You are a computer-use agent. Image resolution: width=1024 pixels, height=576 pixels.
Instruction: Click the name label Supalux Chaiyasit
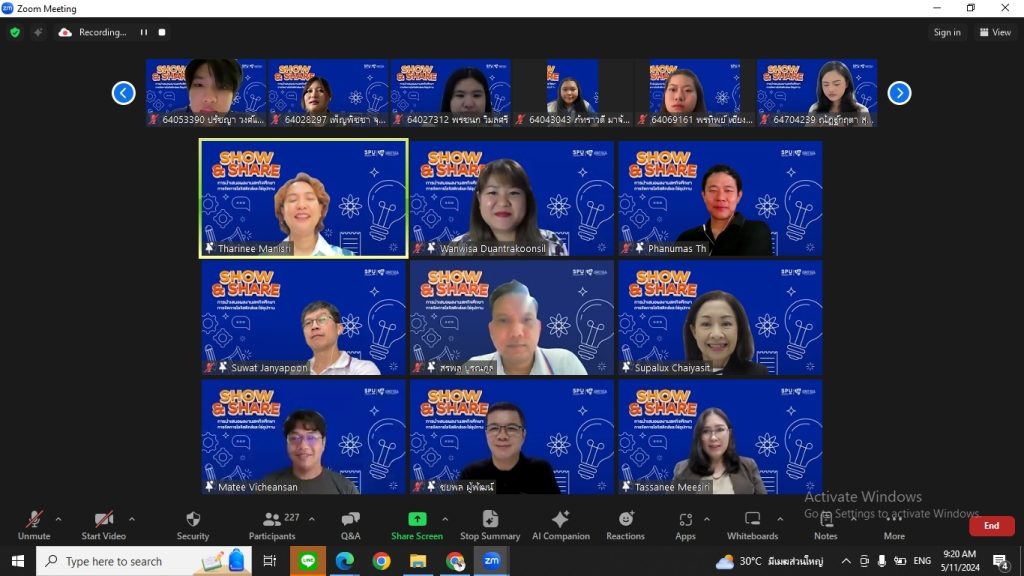pos(672,368)
